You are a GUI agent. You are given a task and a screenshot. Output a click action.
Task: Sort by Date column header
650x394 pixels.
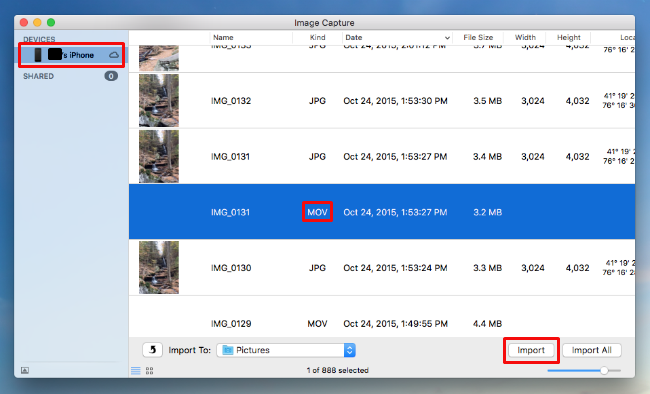[x=354, y=37]
